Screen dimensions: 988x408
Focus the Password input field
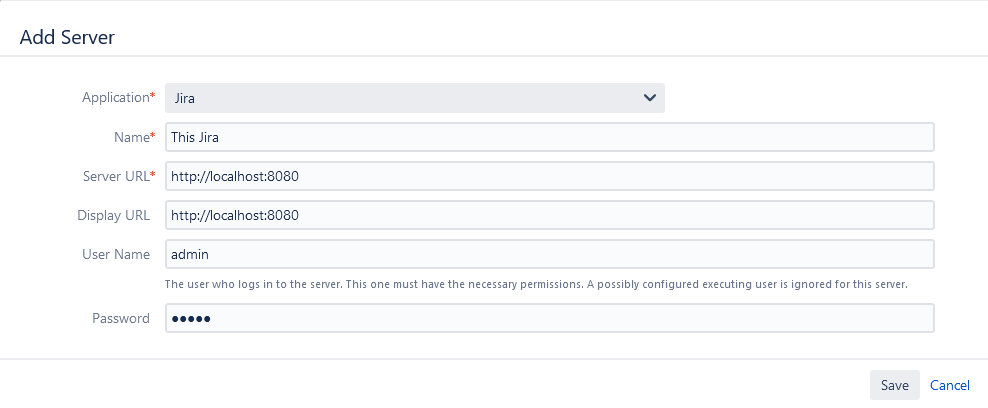point(549,319)
